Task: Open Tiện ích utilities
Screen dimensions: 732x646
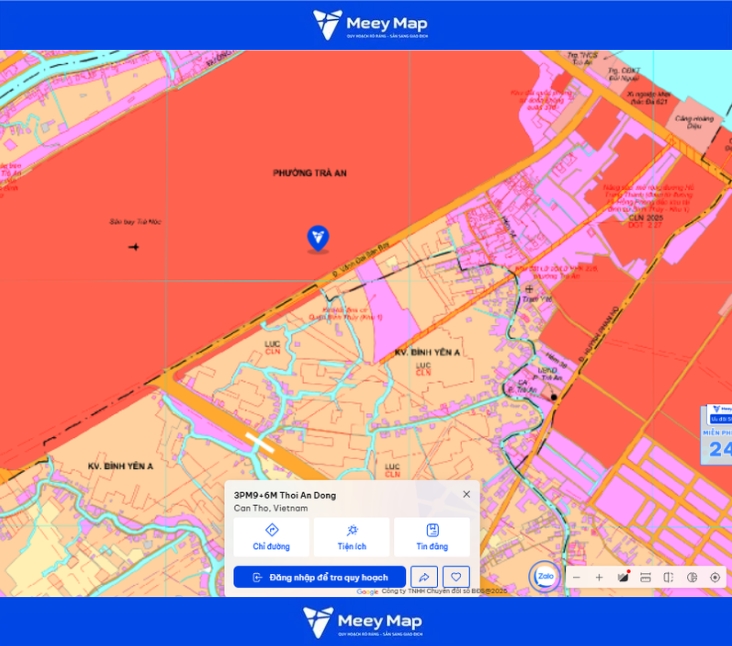Action: [352, 537]
